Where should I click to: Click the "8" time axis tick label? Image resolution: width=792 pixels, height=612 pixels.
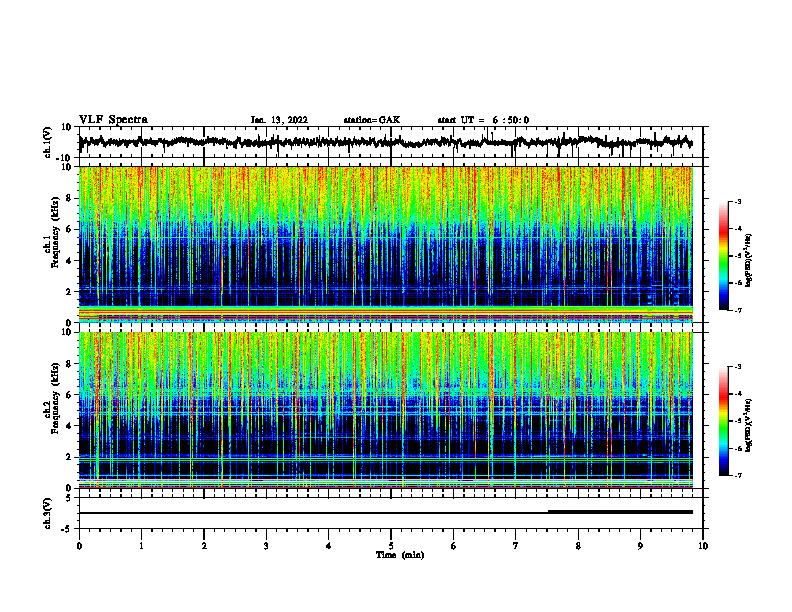tap(578, 546)
